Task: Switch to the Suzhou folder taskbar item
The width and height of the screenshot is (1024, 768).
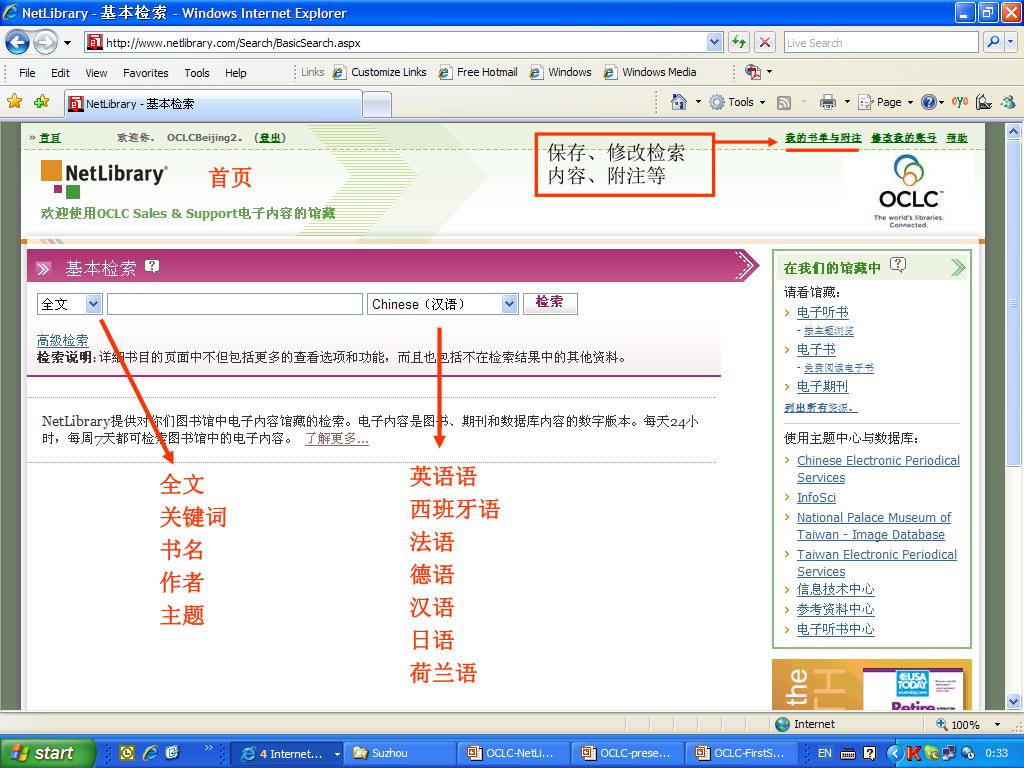Action: coord(400,753)
